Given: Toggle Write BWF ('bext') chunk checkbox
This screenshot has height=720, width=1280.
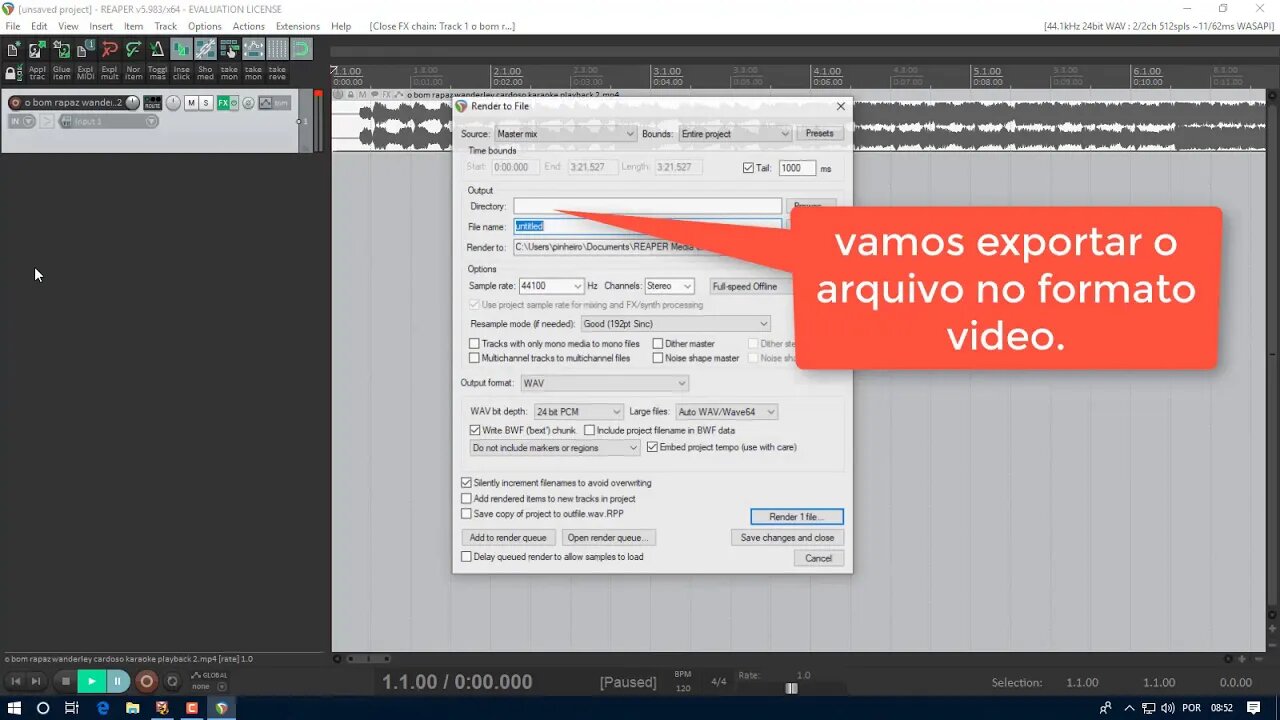Looking at the screenshot, I should [475, 430].
